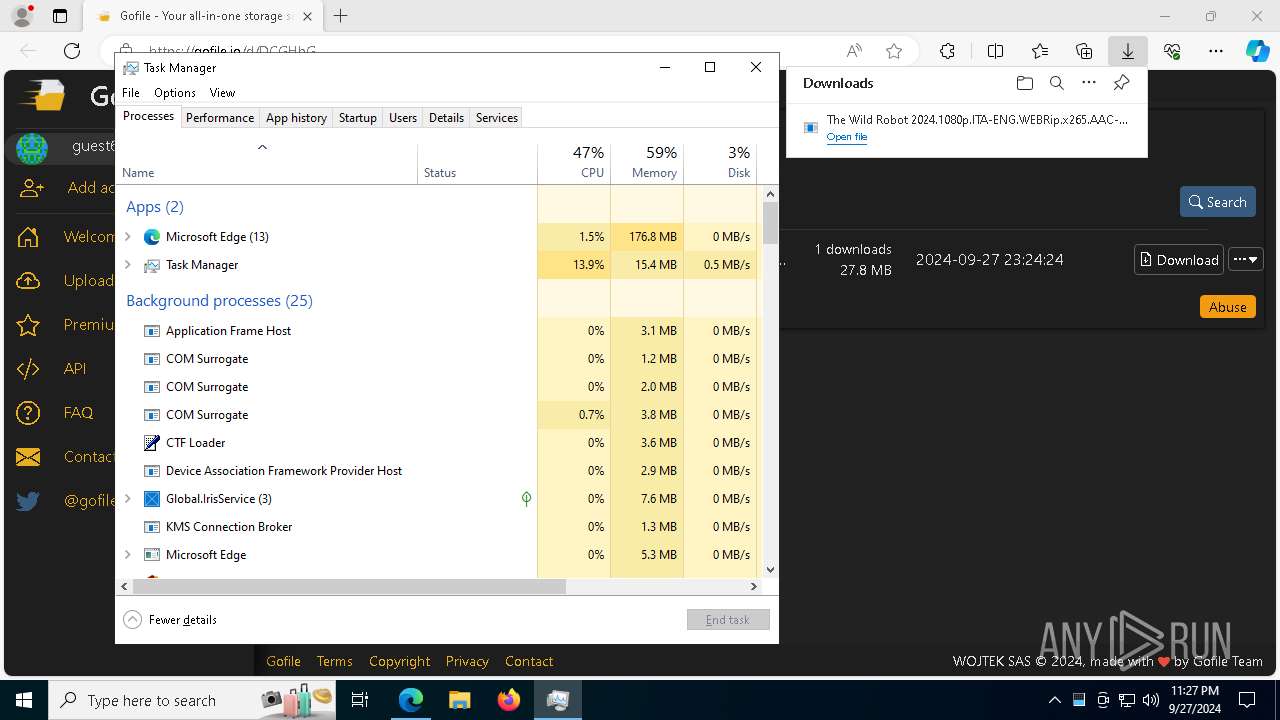Open Edge Settings and more ellipsis

tap(1216, 51)
